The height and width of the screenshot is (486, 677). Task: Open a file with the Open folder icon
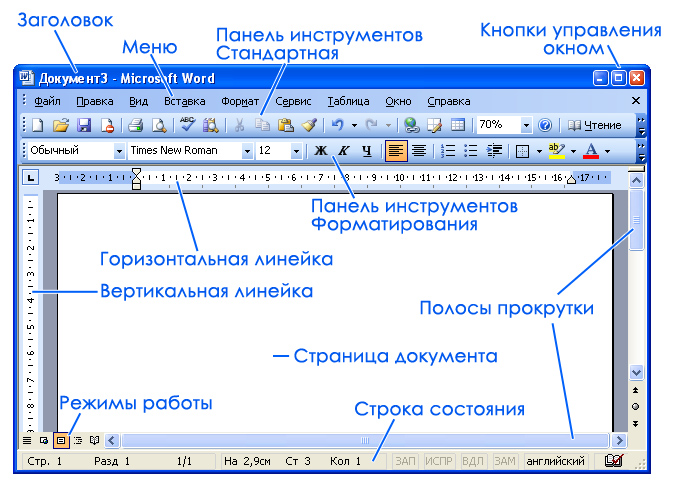click(x=61, y=126)
